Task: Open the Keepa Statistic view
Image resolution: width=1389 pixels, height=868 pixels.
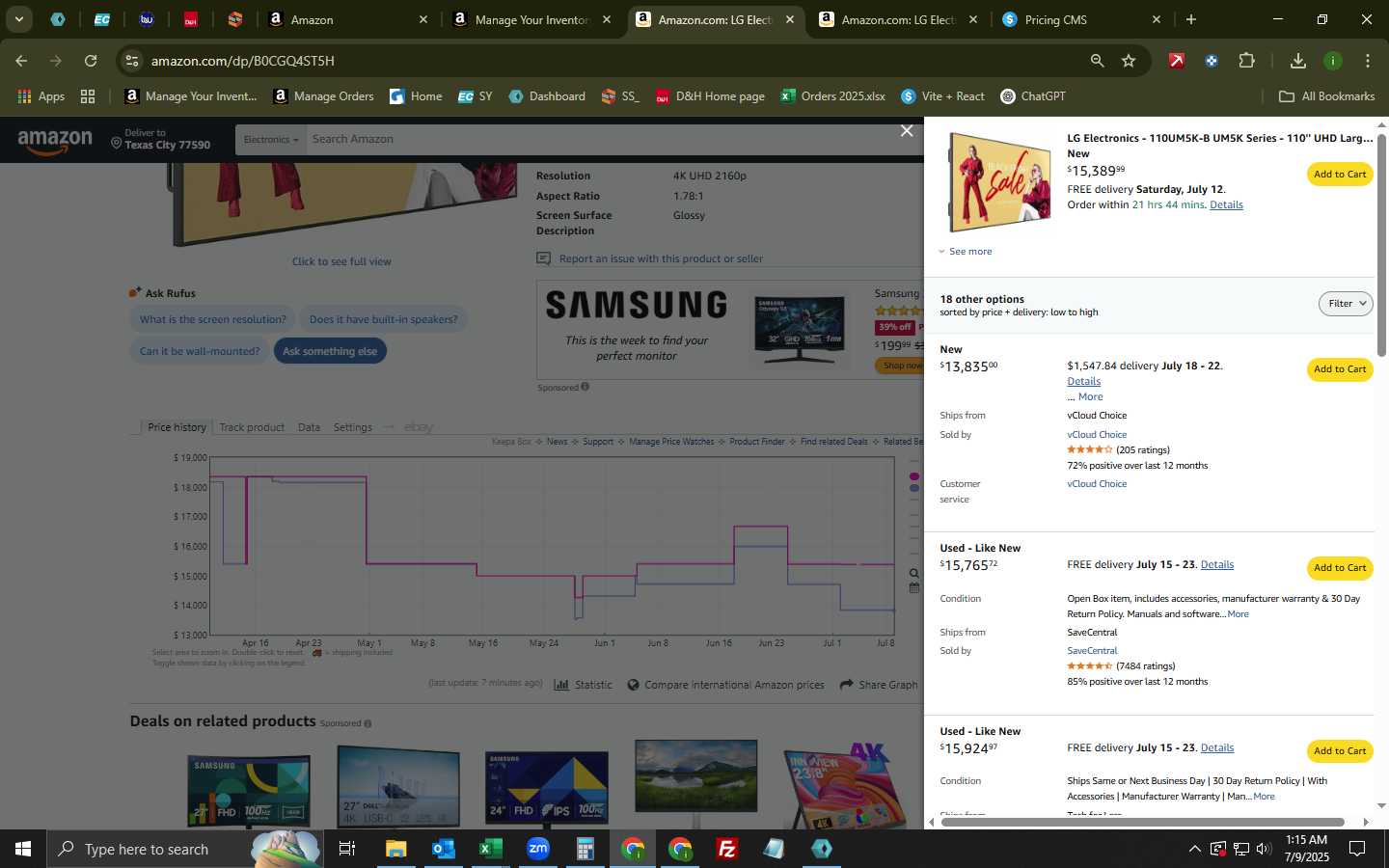Action: (x=584, y=685)
